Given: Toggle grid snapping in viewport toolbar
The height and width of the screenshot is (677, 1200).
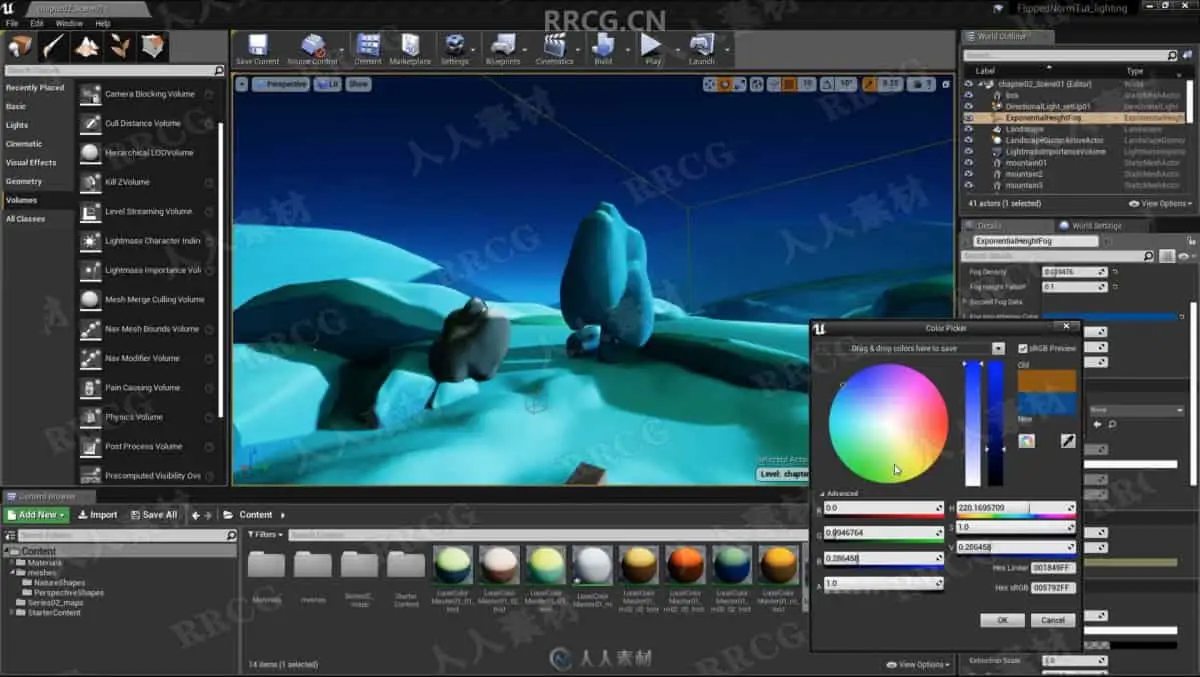Looking at the screenshot, I should (788, 85).
